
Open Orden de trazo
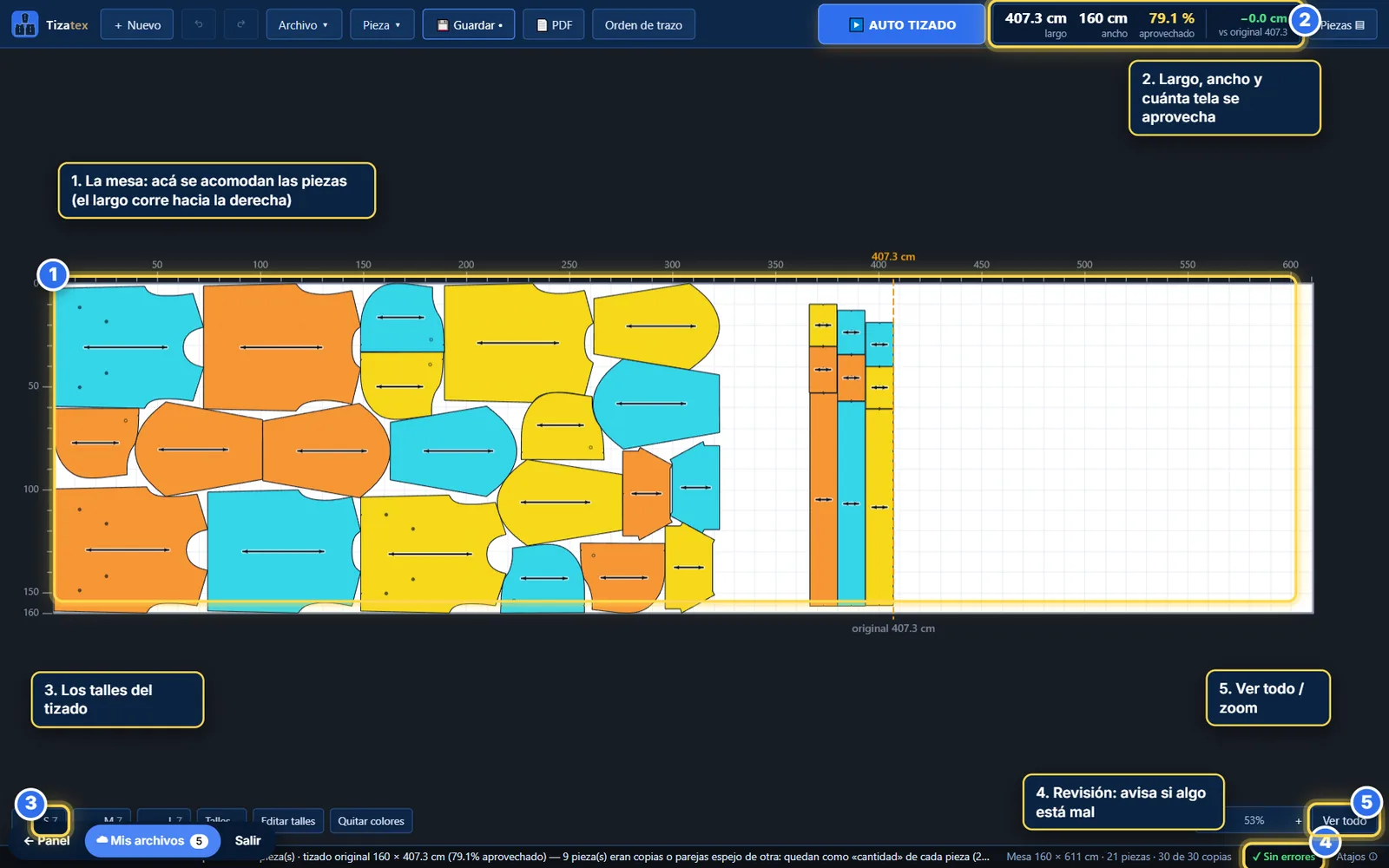[643, 25]
